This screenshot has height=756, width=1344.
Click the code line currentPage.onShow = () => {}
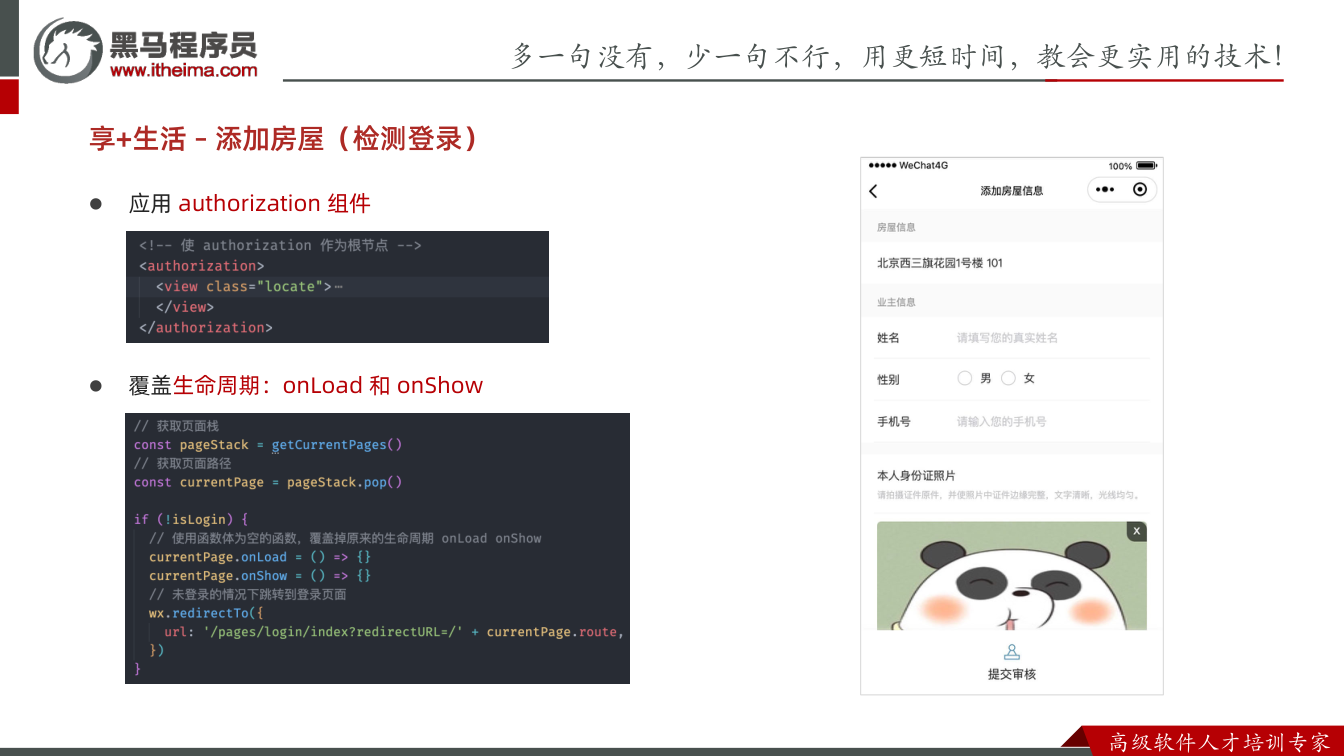tap(260, 576)
